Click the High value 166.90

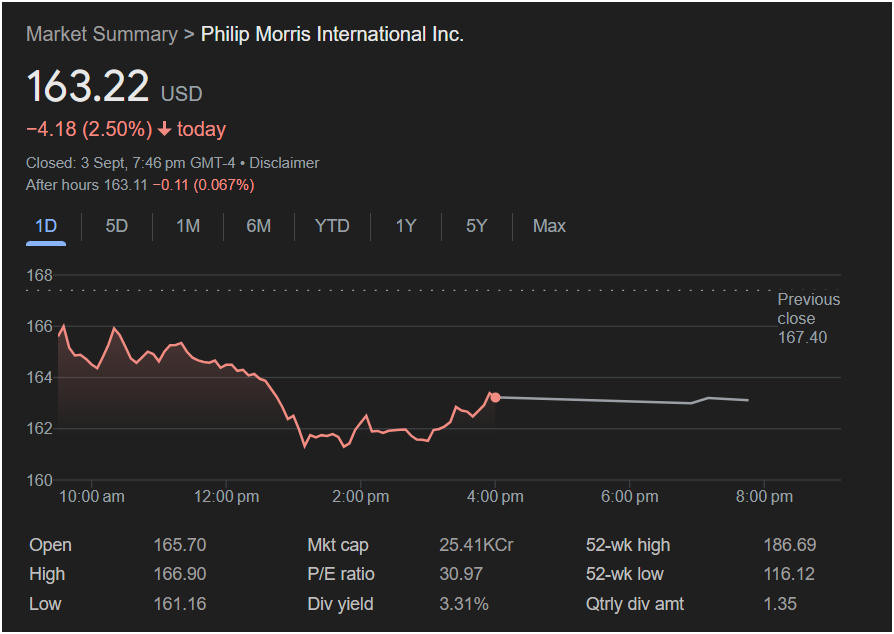180,574
